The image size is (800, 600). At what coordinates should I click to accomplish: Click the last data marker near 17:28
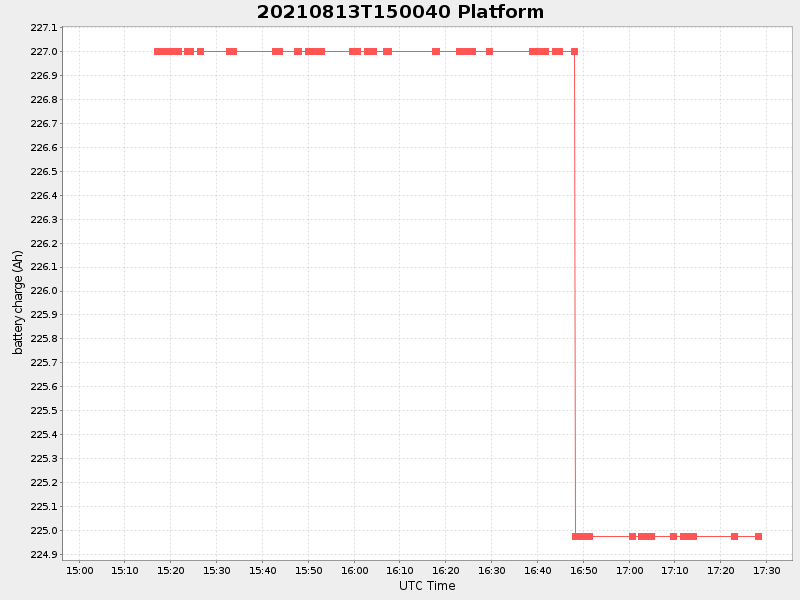click(x=758, y=536)
